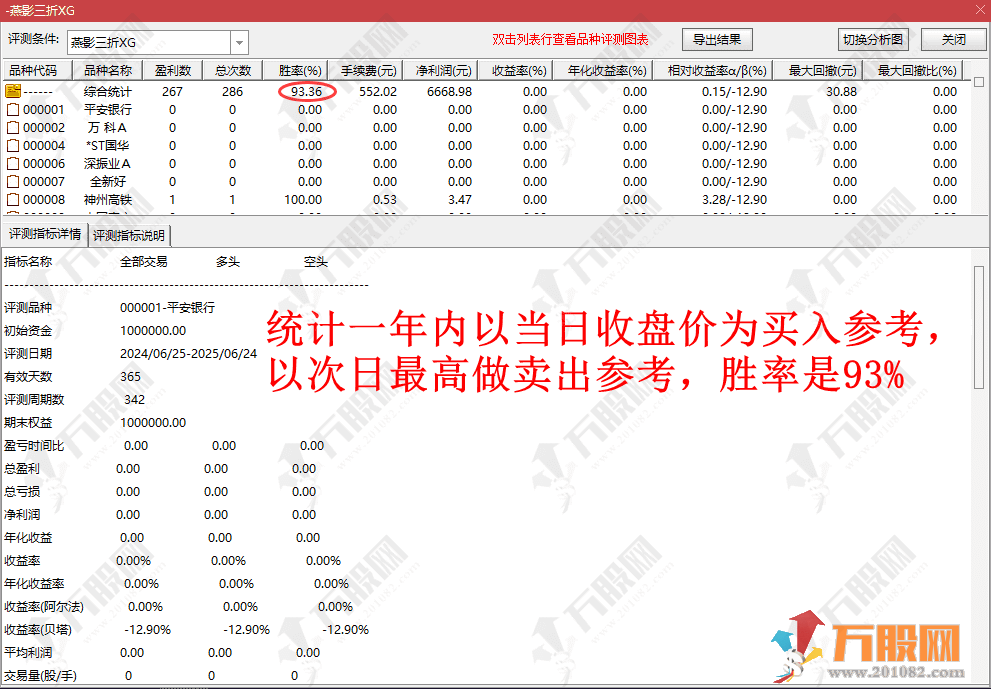Select the 全新好 row name
The image size is (991, 689).
point(107,181)
